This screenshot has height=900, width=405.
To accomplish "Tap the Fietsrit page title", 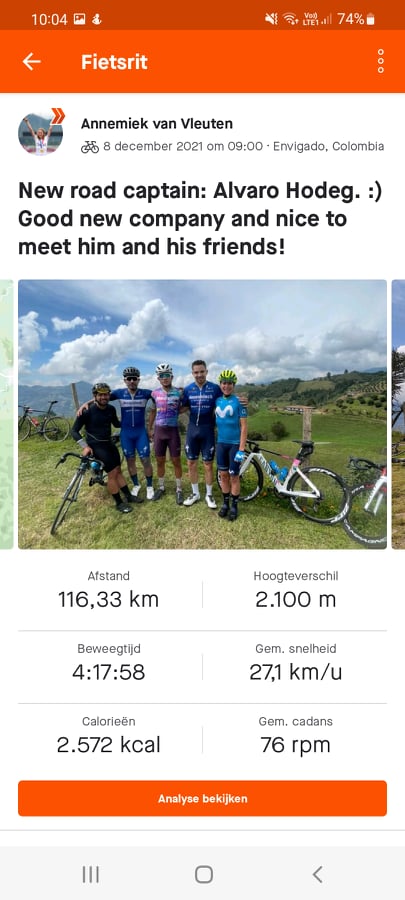I will pos(114,62).
